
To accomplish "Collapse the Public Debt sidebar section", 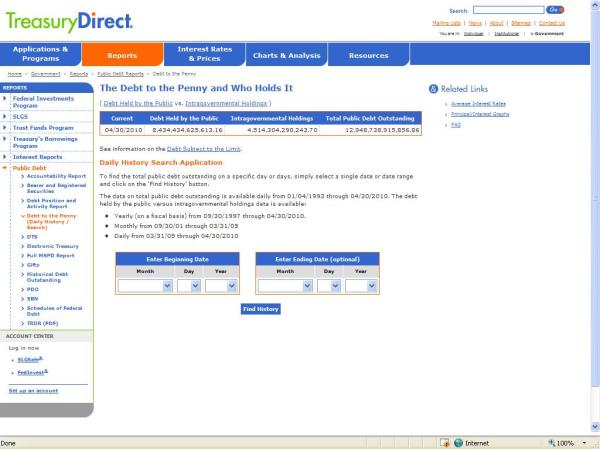I will coord(4,168).
